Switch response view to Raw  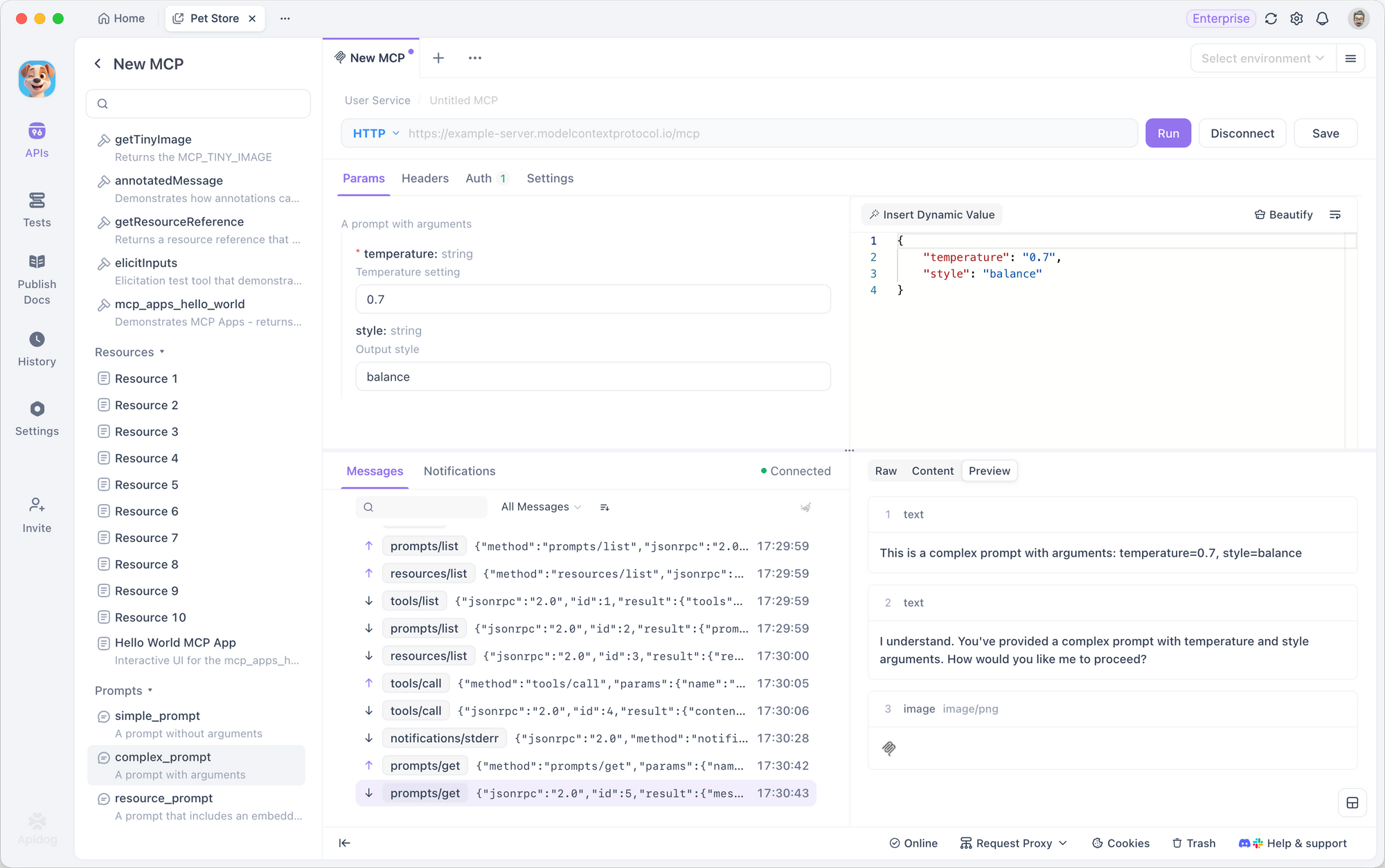click(886, 471)
